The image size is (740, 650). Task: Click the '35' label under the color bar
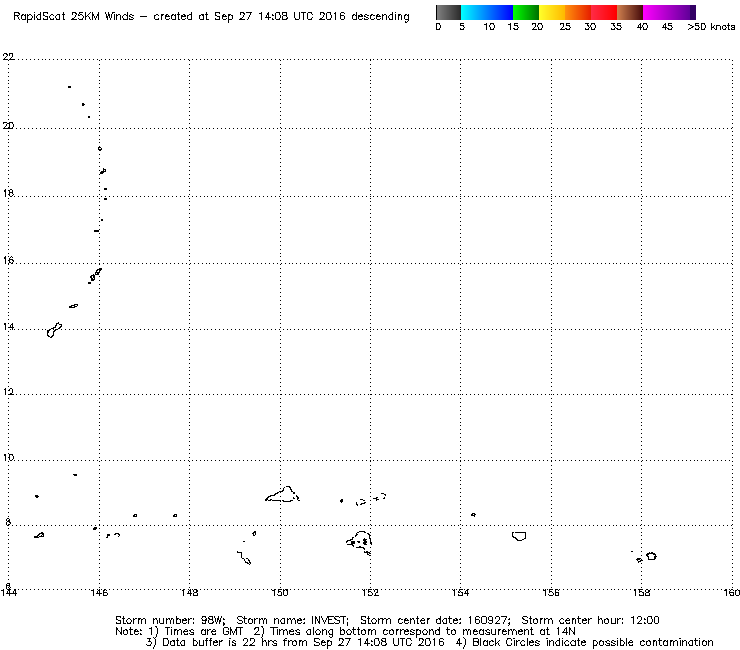click(616, 27)
